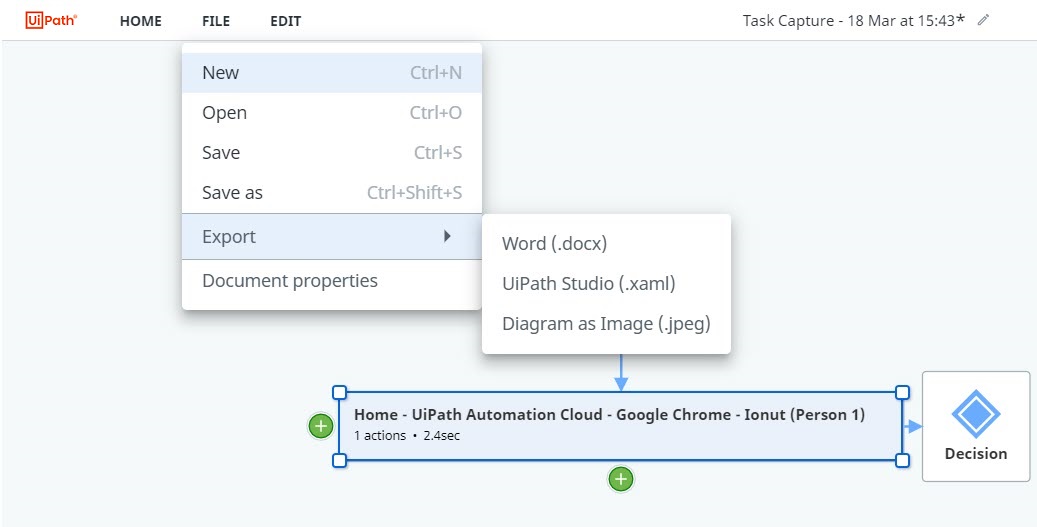Image resolution: width=1037 pixels, height=527 pixels.
Task: Click the pencil icon to rename document
Action: coord(983,20)
